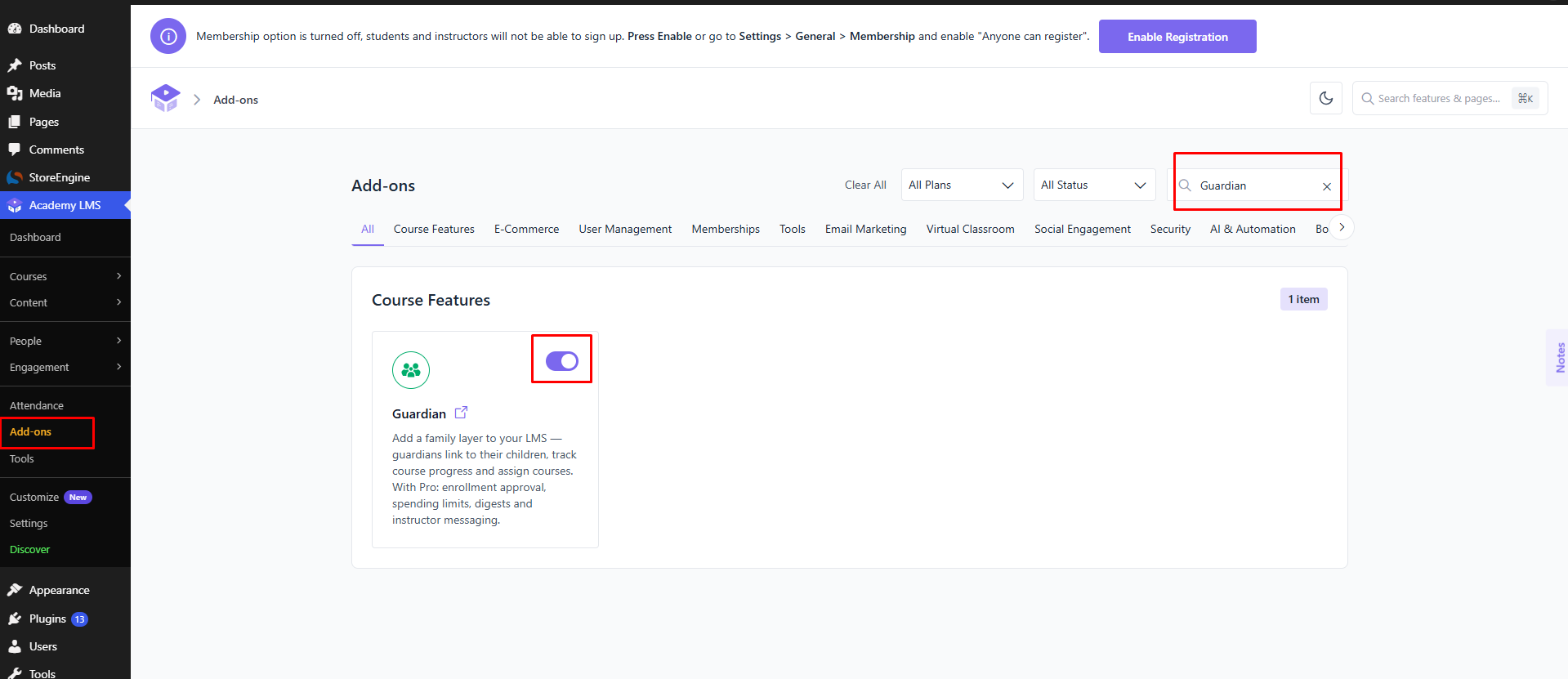The image size is (1568, 679).
Task: Select the Virtual Classroom tab
Action: (970, 229)
